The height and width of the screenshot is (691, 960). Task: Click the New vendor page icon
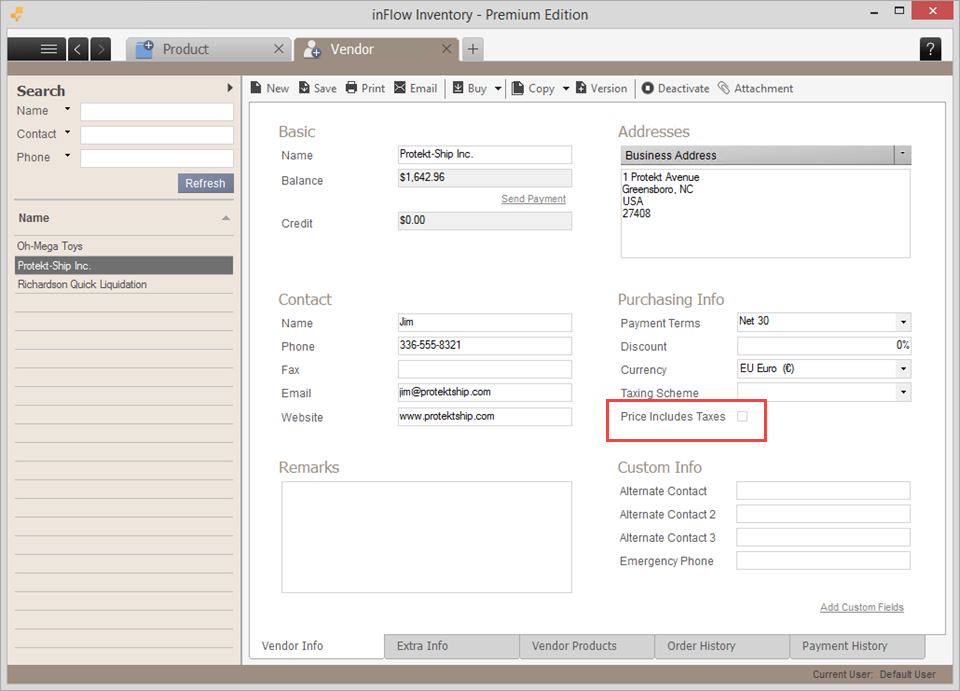[256, 88]
